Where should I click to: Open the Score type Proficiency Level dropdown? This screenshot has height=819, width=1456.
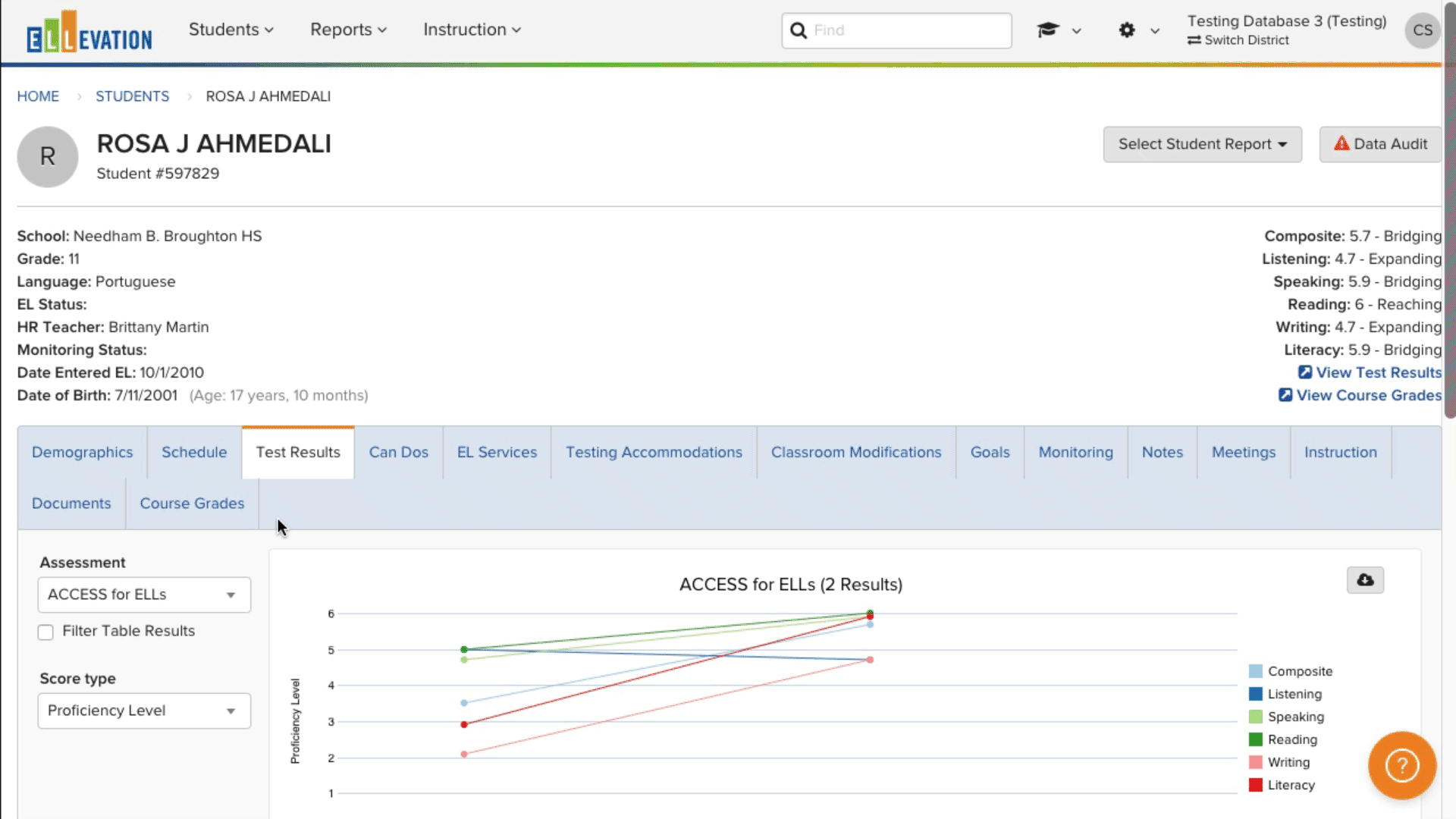(x=144, y=711)
